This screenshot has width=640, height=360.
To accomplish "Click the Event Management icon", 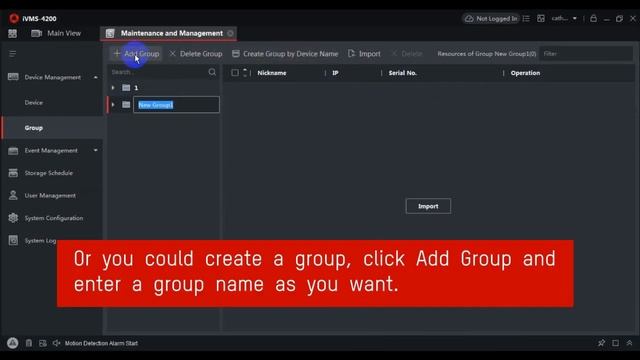I will pos(13,151).
